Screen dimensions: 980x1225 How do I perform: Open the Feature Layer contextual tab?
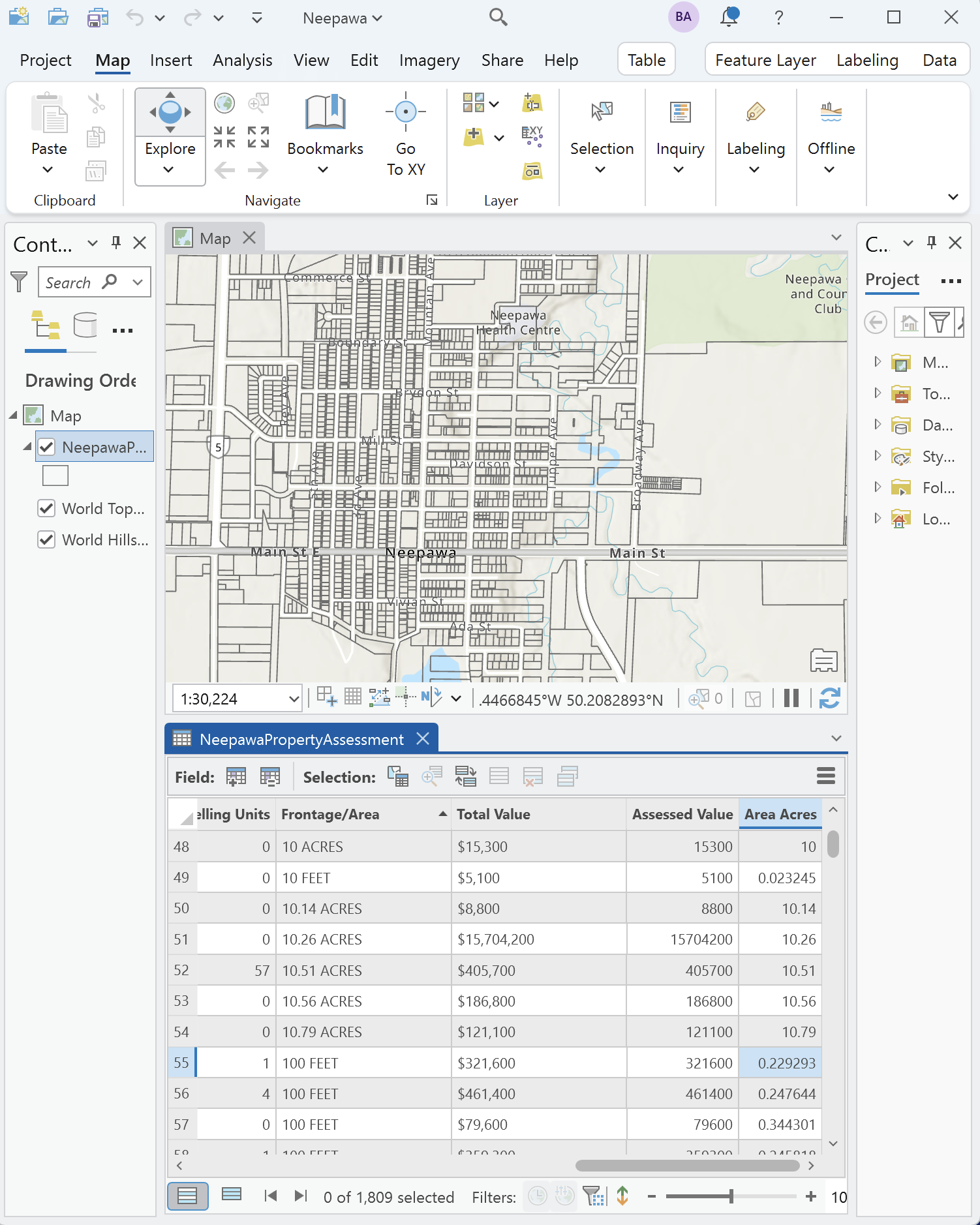coord(765,60)
